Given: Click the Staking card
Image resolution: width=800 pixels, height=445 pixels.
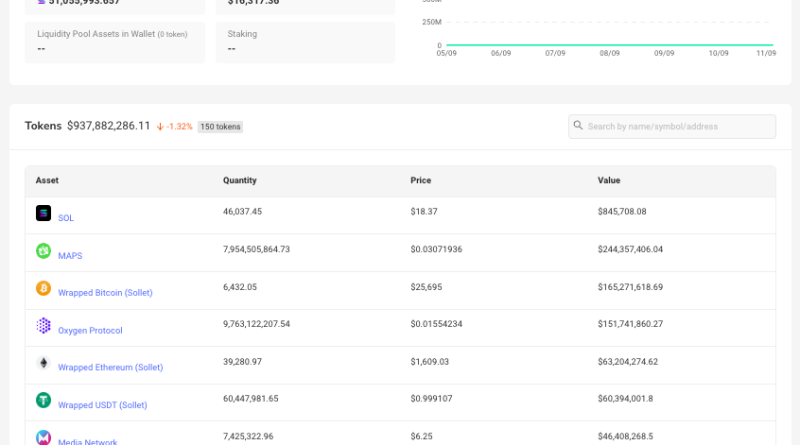Looking at the screenshot, I should coord(305,42).
